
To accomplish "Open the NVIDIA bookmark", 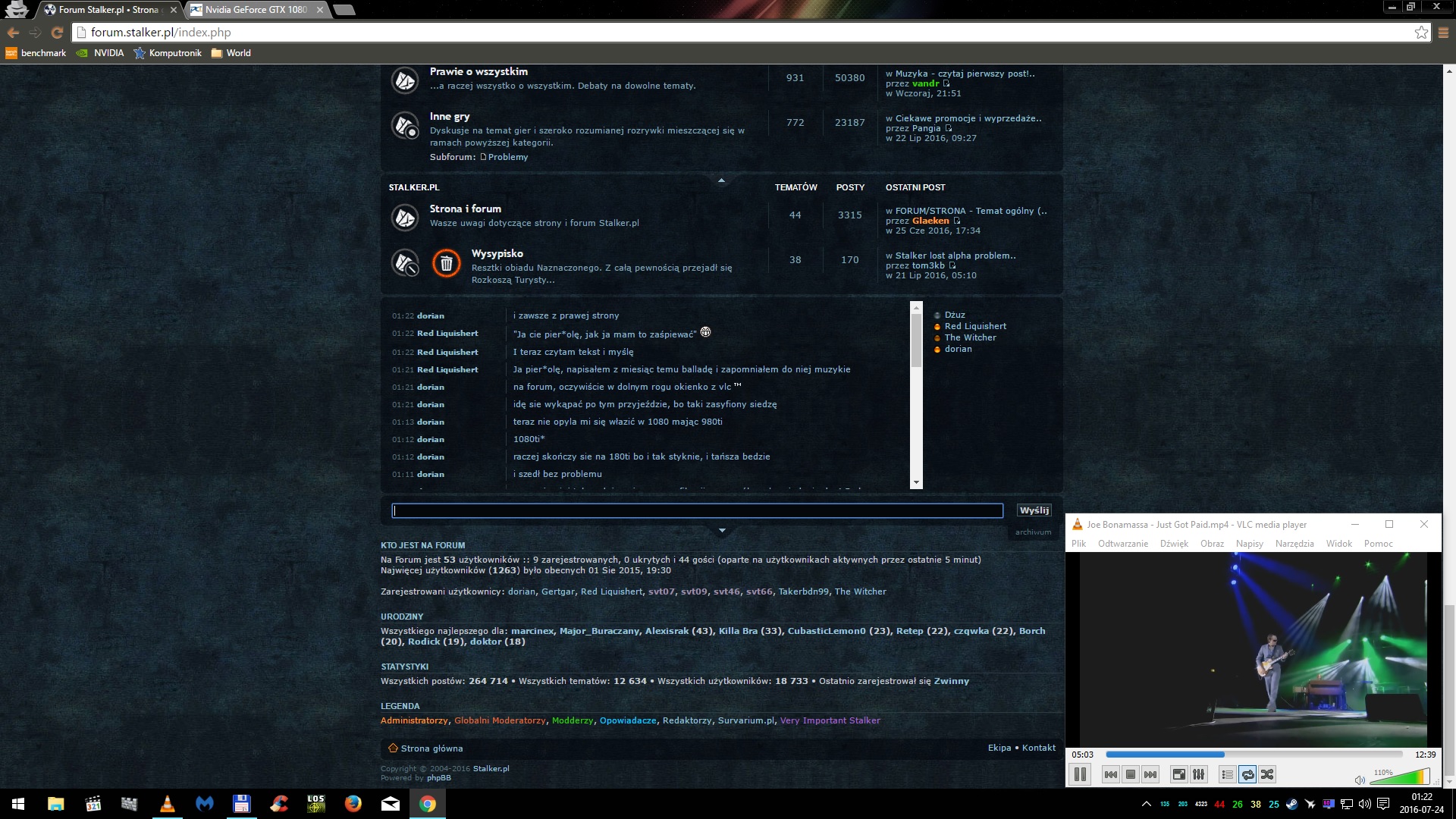I will tap(100, 53).
